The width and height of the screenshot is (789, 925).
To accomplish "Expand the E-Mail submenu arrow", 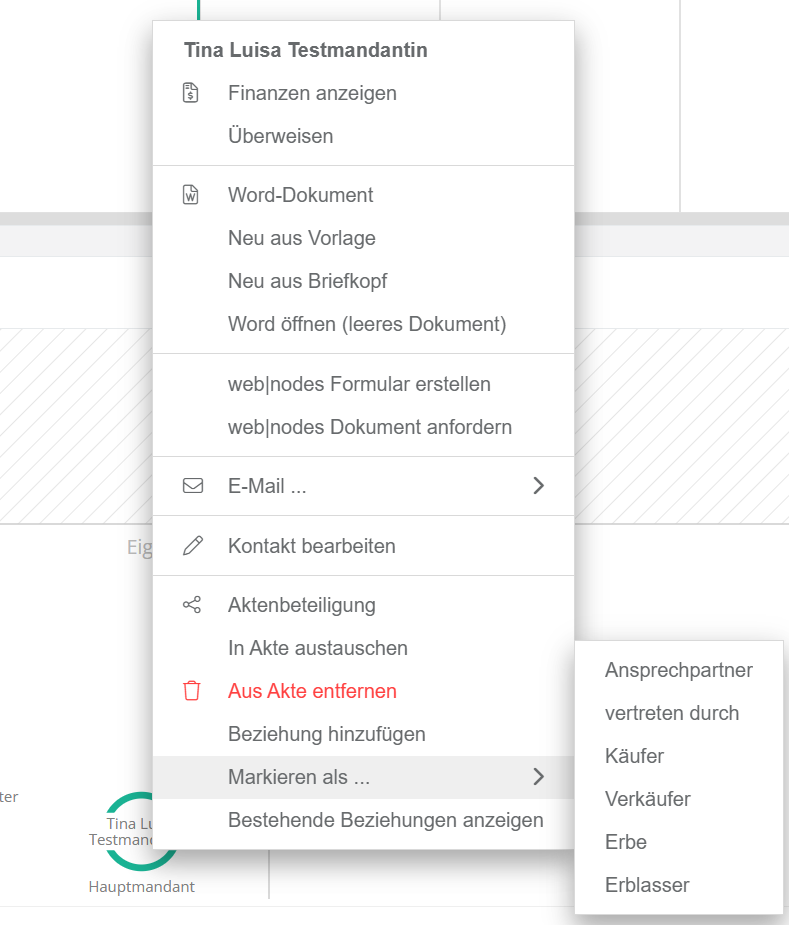I will click(538, 487).
